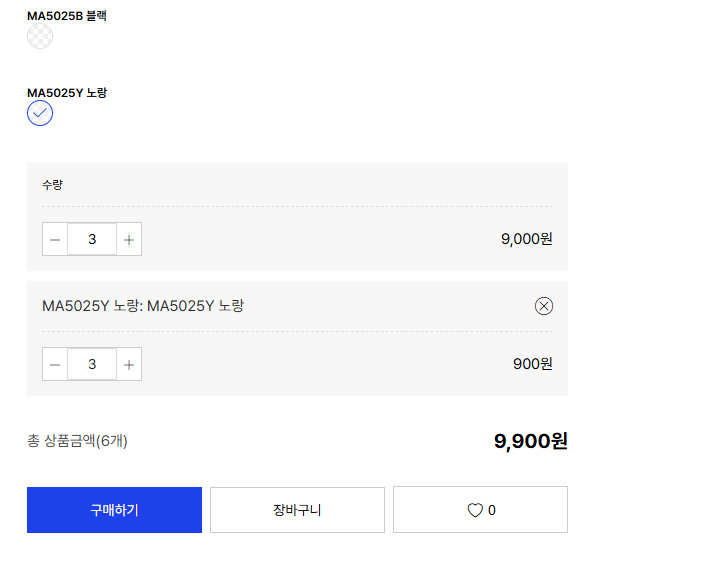Decrease MA5025Y 노랑 option quantity minus icon
This screenshot has width=710, height=570.
[55, 364]
